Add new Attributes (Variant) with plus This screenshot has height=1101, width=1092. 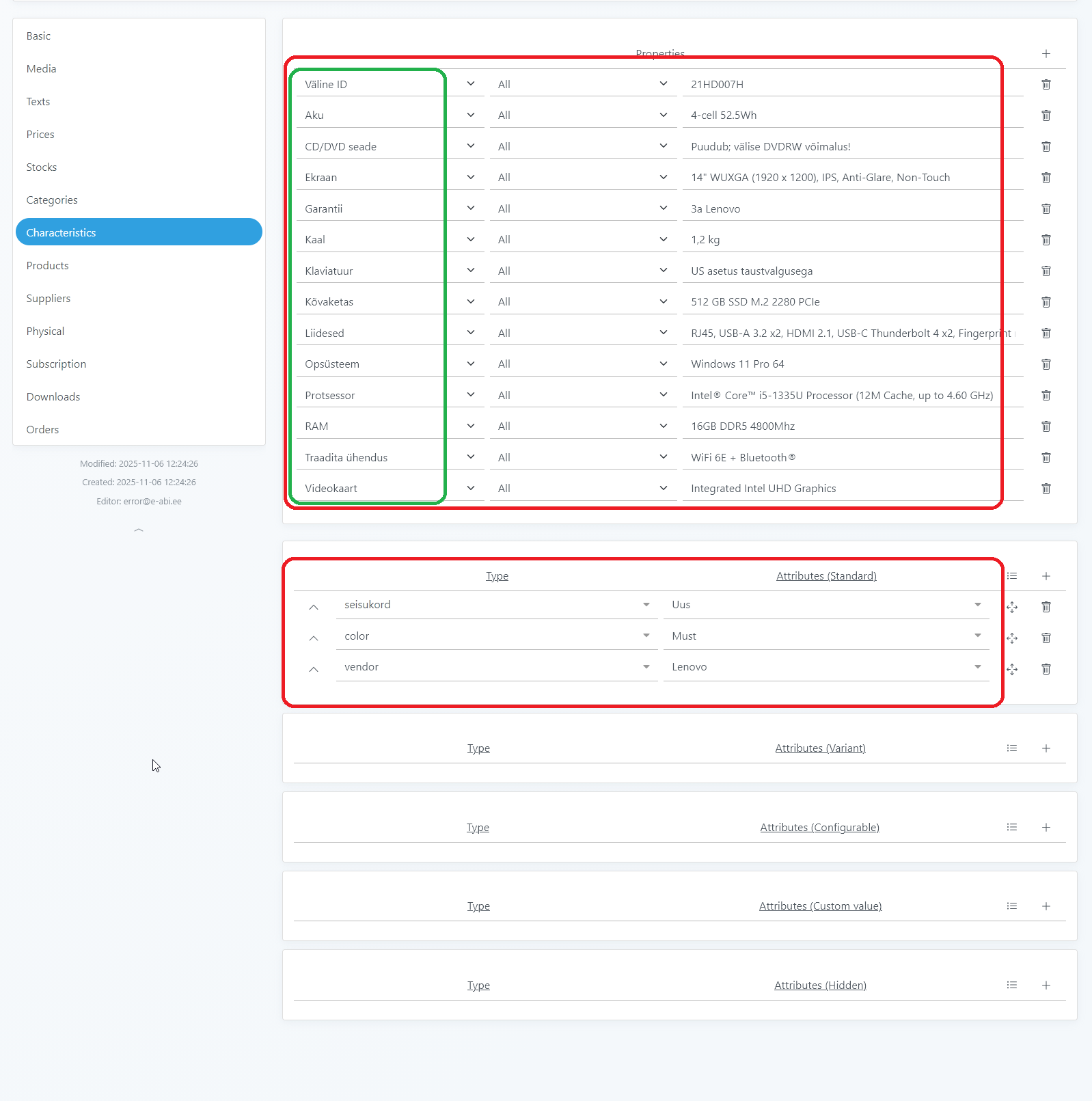[1046, 748]
